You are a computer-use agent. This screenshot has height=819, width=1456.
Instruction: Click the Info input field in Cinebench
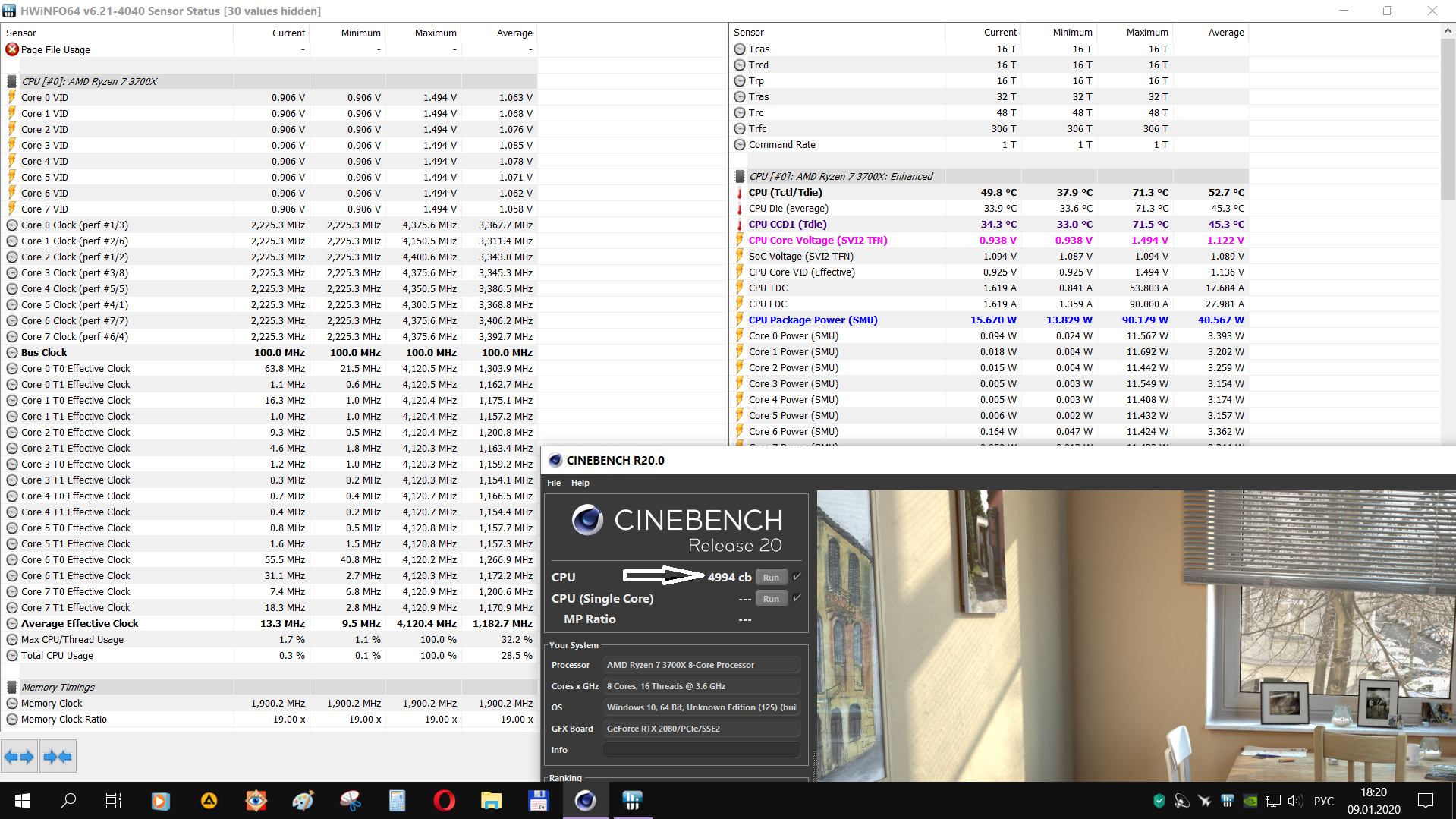pyautogui.click(x=702, y=750)
